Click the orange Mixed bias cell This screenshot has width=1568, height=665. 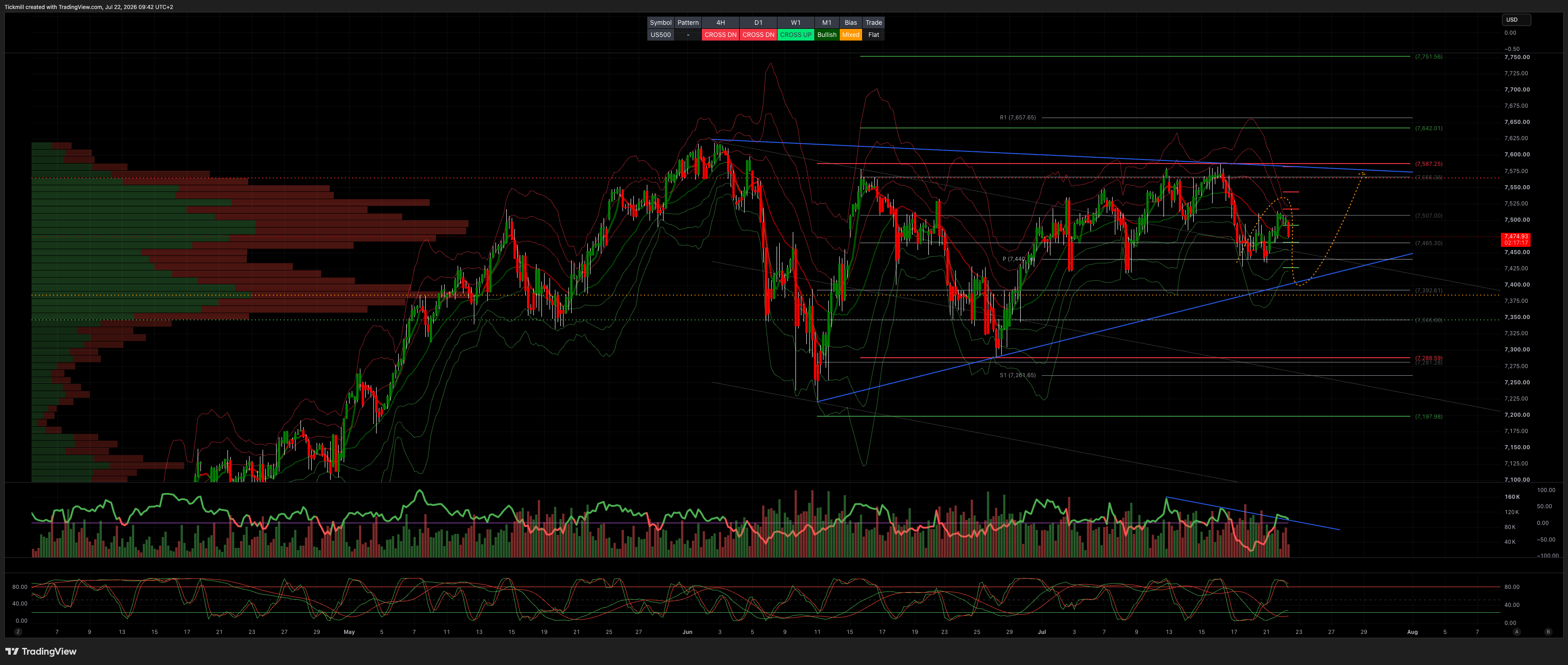coord(850,35)
